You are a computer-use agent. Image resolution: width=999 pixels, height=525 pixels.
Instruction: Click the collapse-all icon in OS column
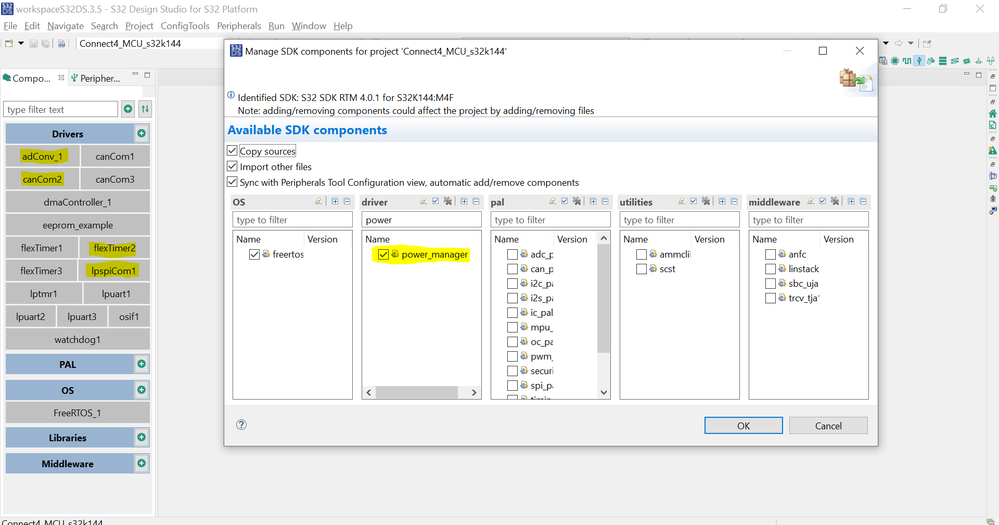347,201
